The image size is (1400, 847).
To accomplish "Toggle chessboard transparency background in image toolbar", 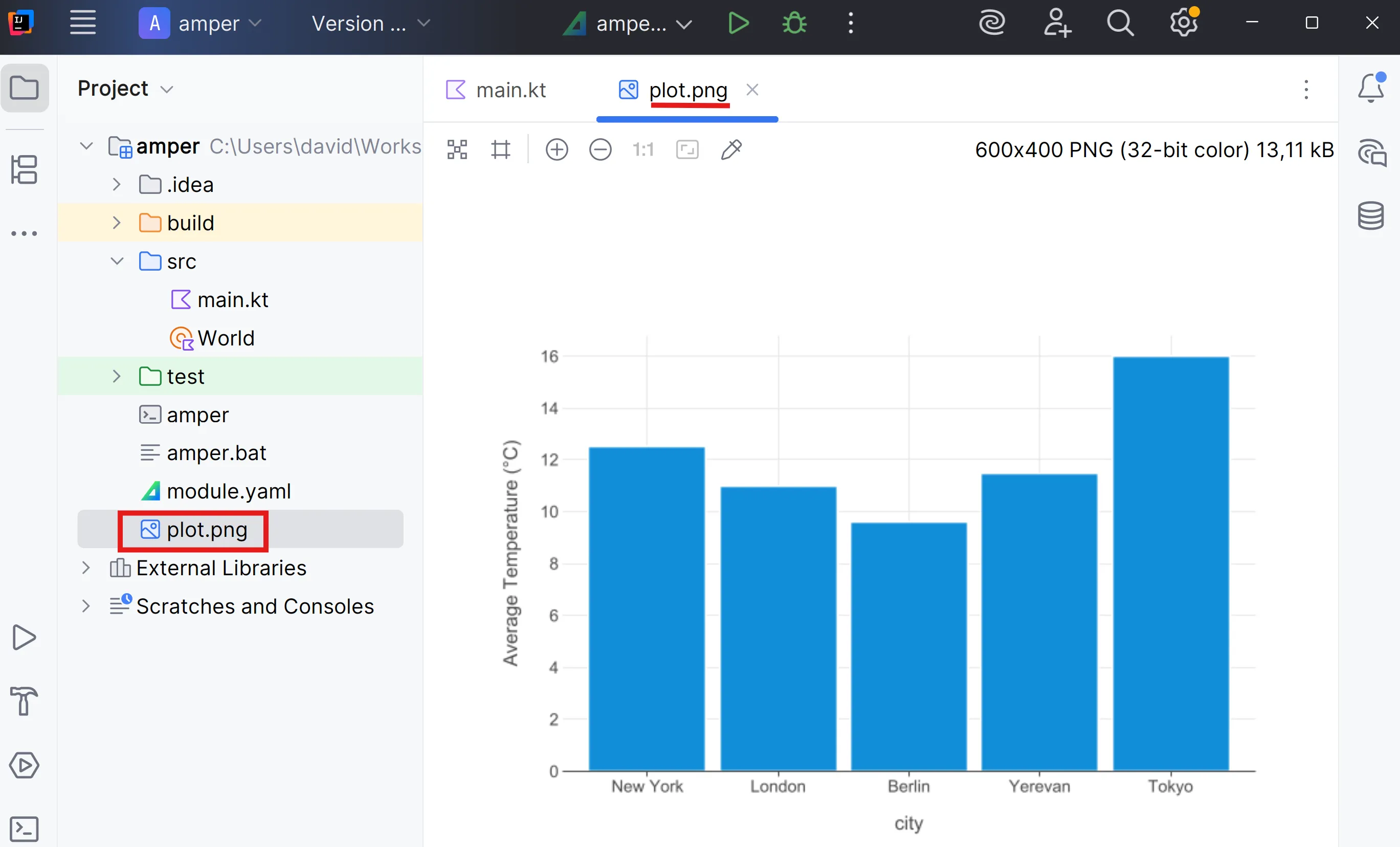I will click(457, 149).
